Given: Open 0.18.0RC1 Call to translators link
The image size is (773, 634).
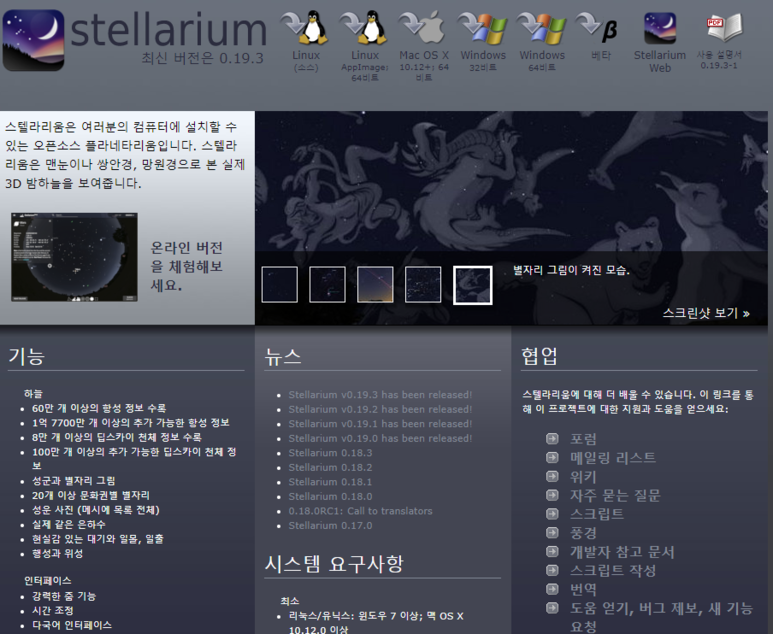Looking at the screenshot, I should pyautogui.click(x=360, y=511).
